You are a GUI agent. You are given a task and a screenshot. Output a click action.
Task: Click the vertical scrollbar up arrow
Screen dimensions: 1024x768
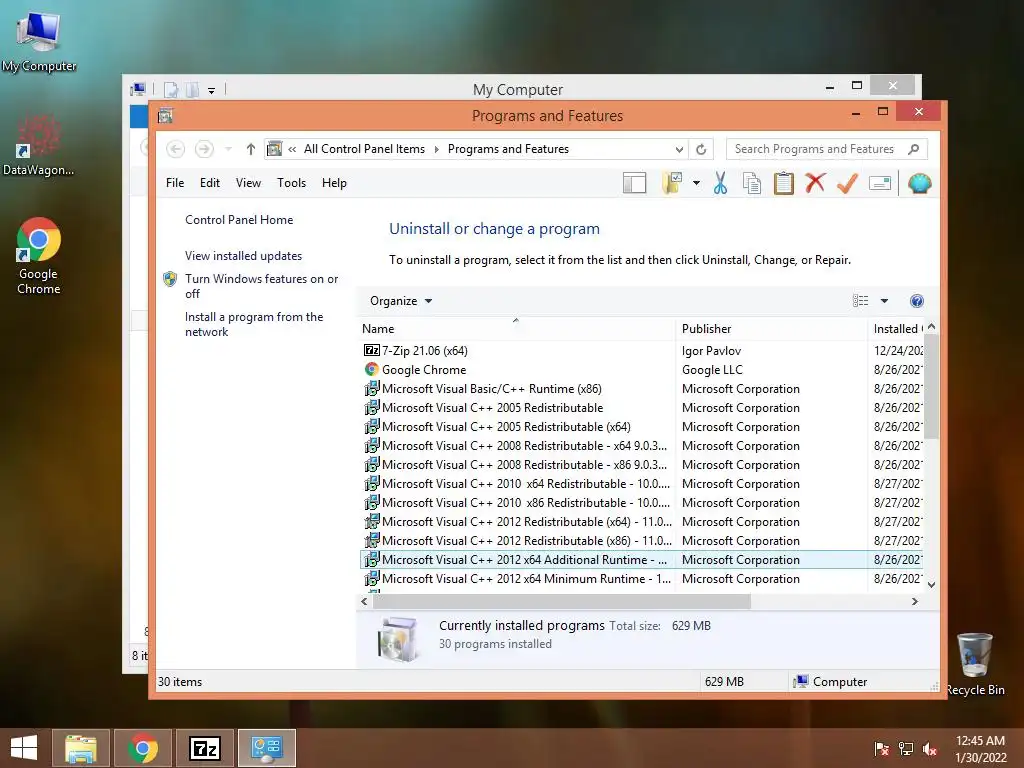932,327
